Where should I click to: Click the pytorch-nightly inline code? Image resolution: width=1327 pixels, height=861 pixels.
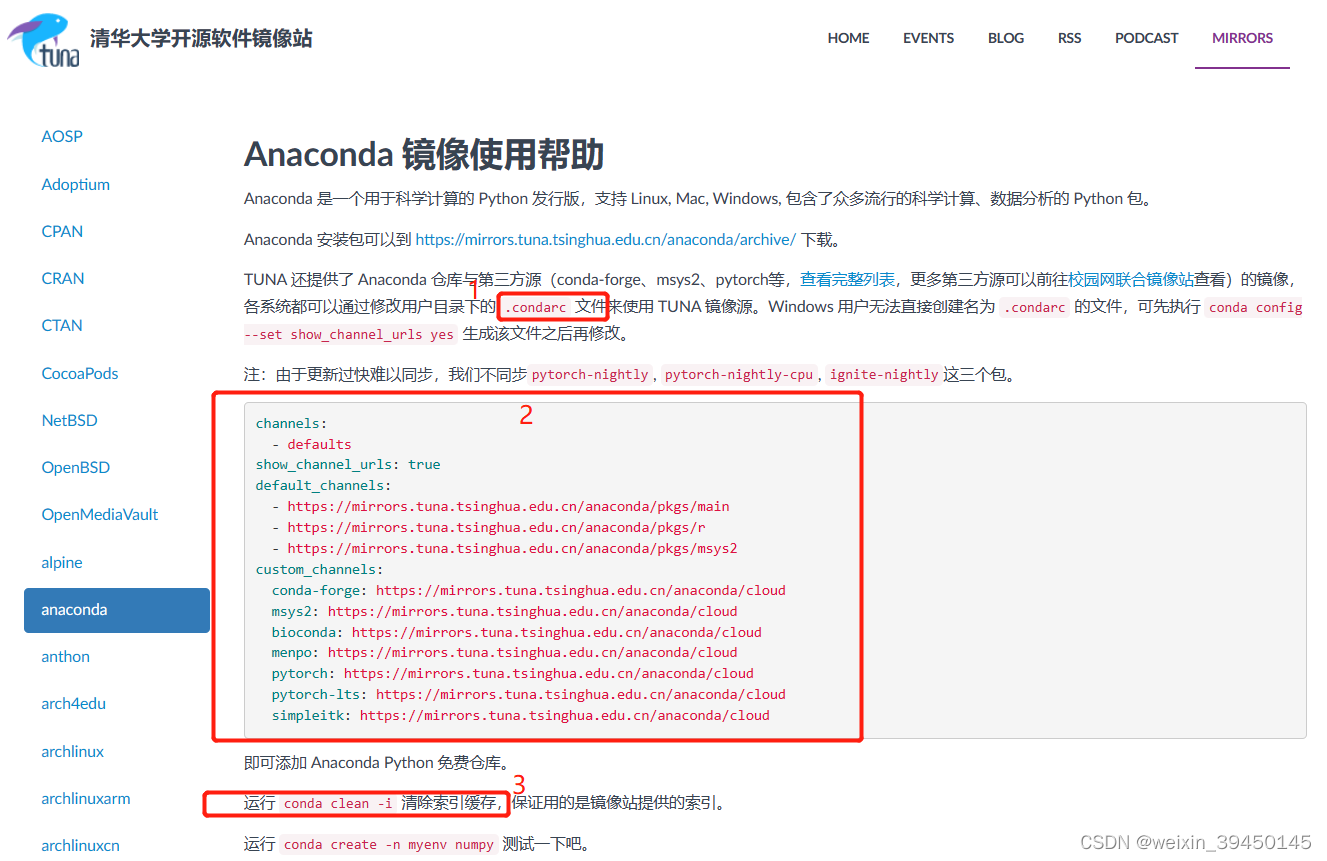pos(590,374)
